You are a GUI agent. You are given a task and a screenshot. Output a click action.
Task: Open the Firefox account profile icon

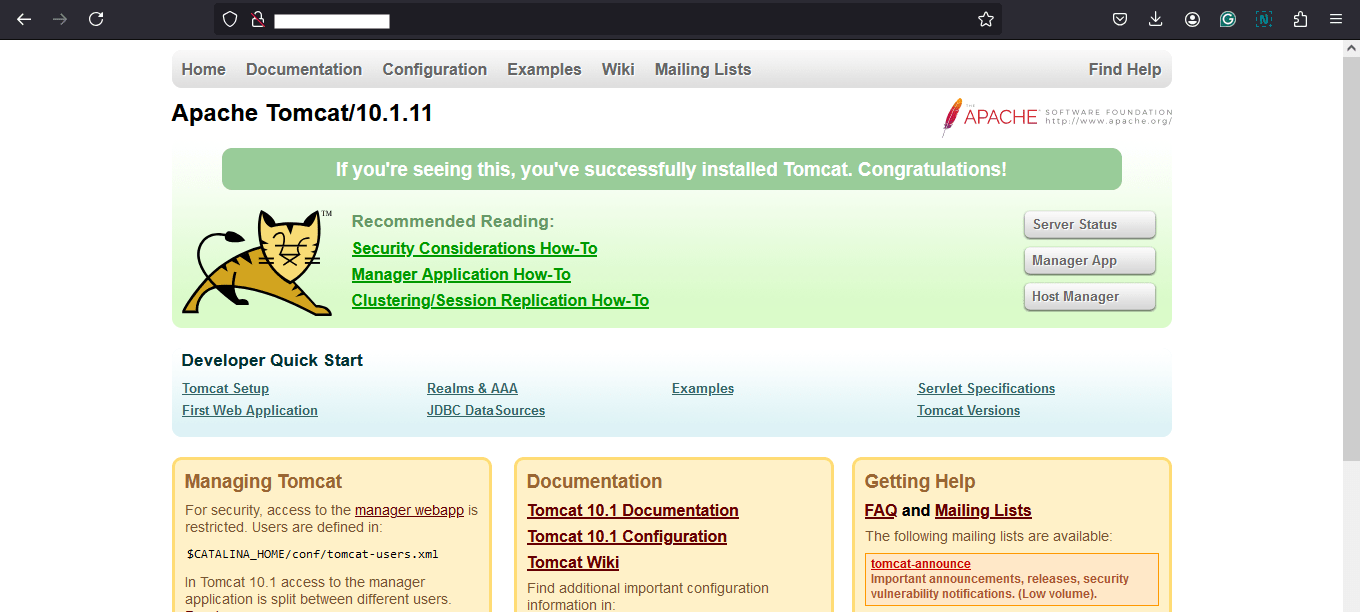click(1192, 19)
